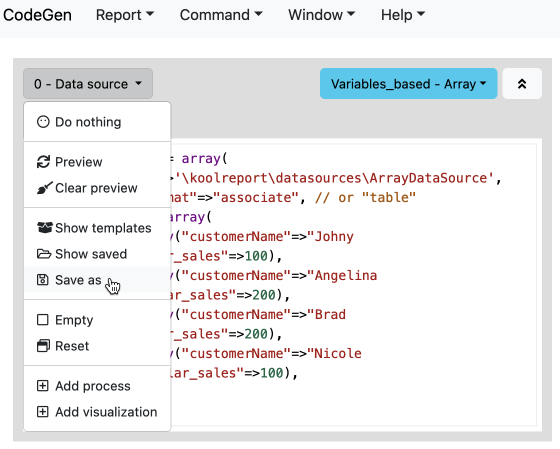This screenshot has height=449, width=560.
Task: Choose Clear preview menu entry
Action: (97, 188)
